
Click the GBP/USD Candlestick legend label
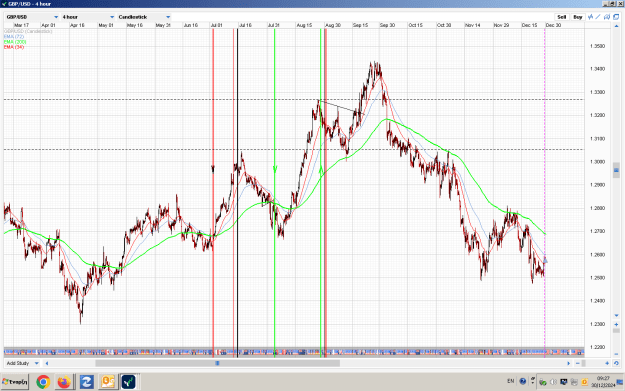click(x=28, y=31)
